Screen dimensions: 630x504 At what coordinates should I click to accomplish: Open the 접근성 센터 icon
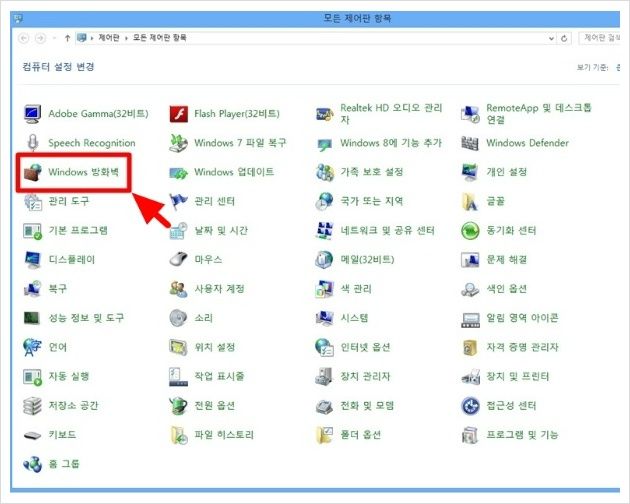point(470,406)
